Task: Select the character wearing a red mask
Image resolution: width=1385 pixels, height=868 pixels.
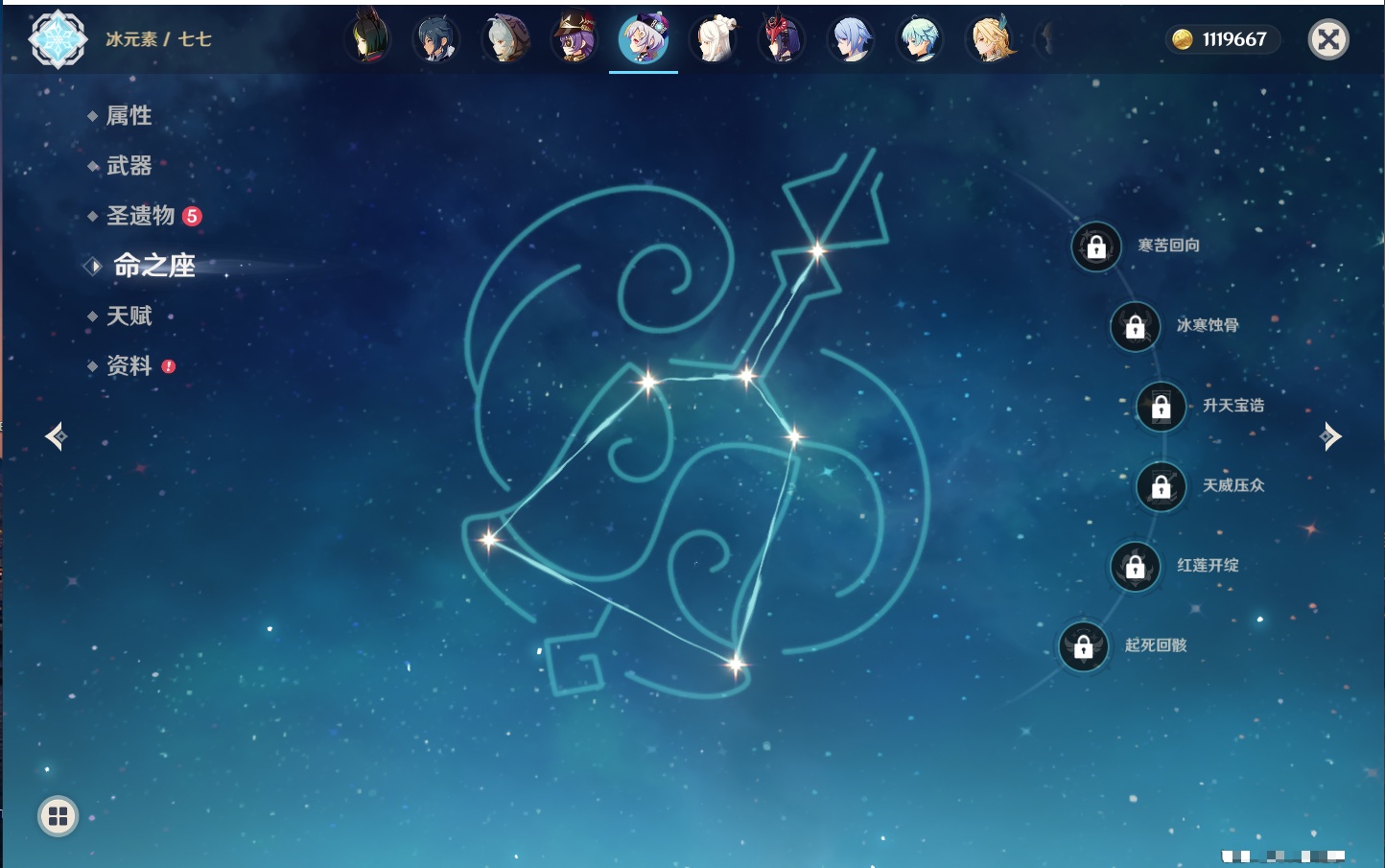Action: [782, 39]
